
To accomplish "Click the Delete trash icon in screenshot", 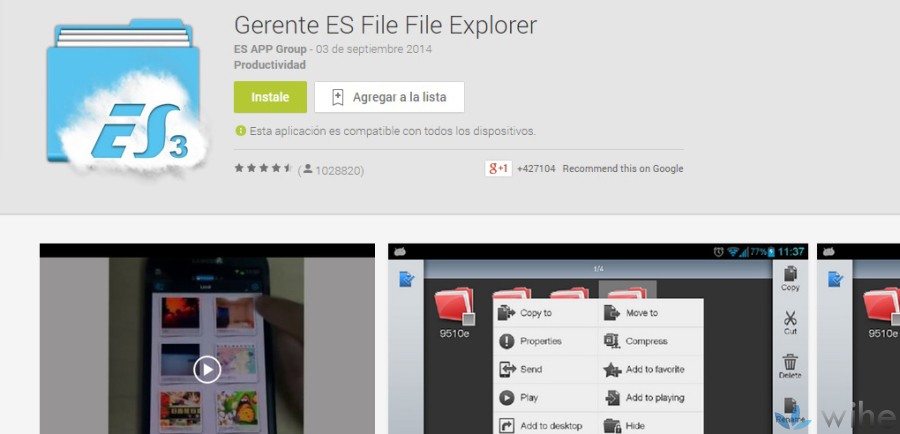I will tap(790, 362).
